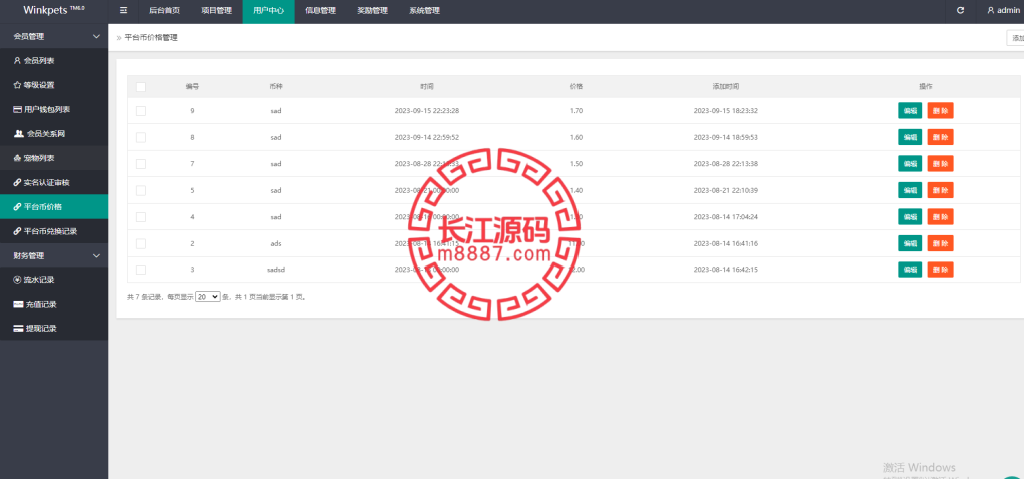Screen dimensions: 1024x479
Task: Open 会员关系网 in the sidebar
Action: coord(54,133)
